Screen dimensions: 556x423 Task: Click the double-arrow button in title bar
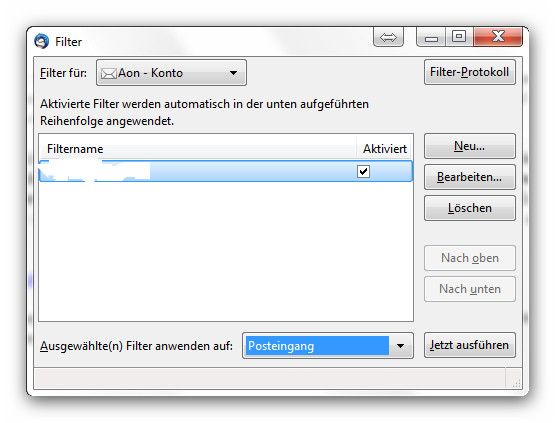pyautogui.click(x=388, y=37)
